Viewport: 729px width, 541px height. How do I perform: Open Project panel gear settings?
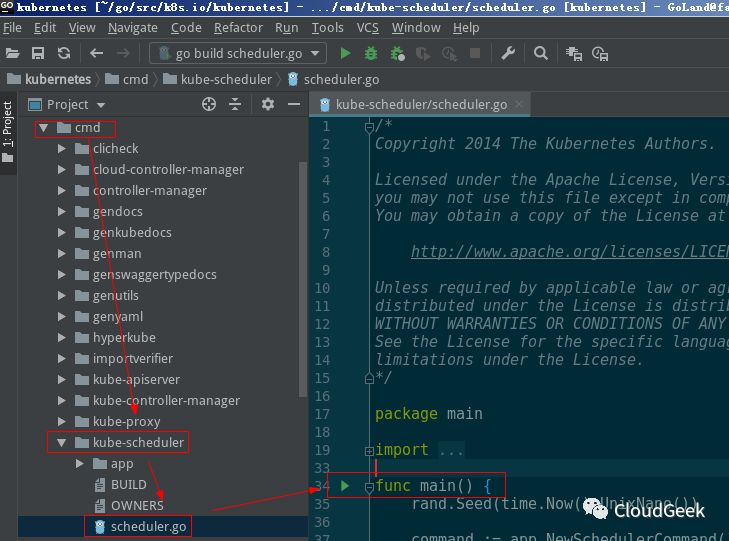[267, 104]
